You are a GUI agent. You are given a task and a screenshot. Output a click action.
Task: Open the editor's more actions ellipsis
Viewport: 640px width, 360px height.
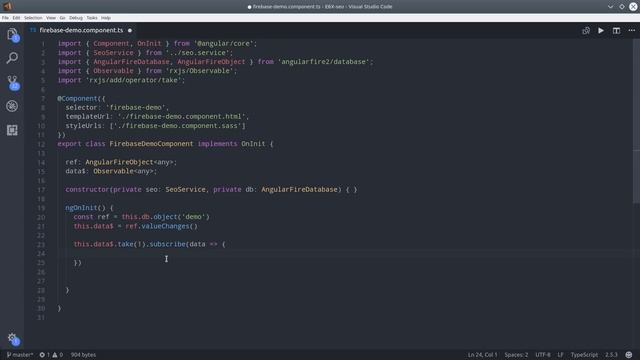tap(631, 31)
